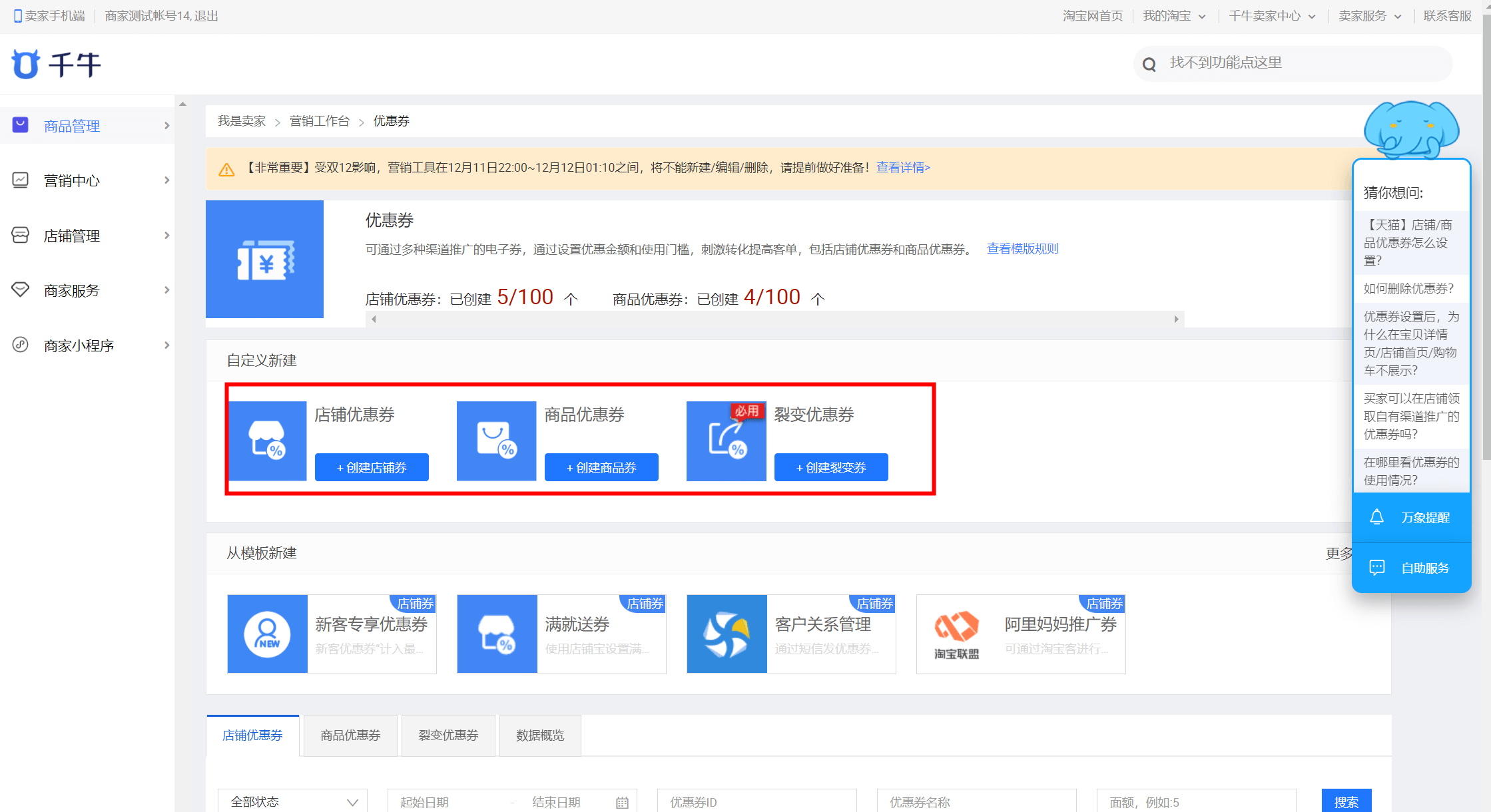
Task: Expand the 商品管理 menu arrow
Action: [166, 125]
